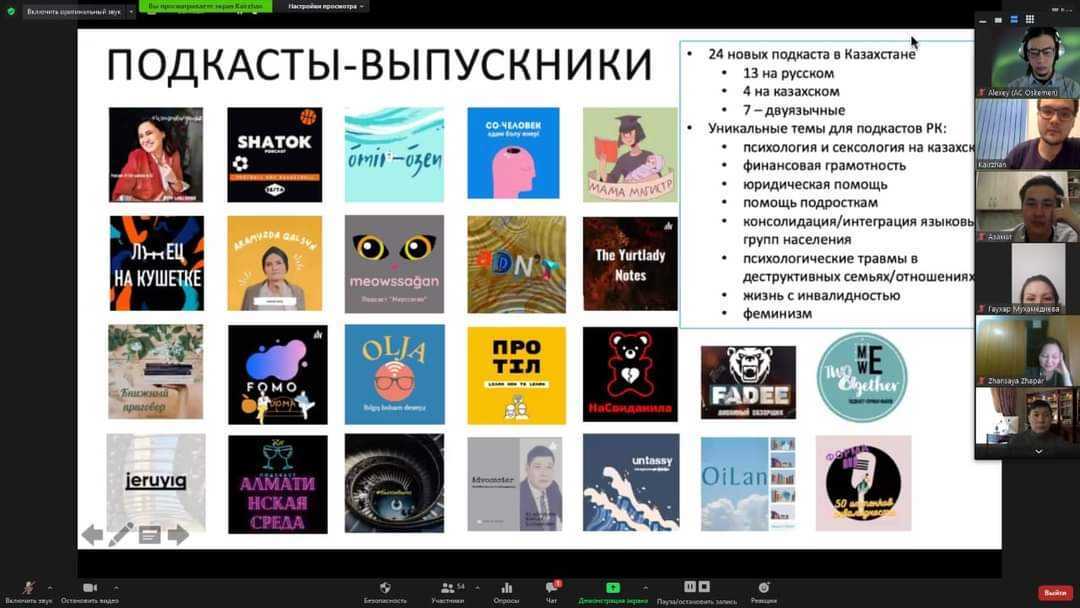Image resolution: width=1080 pixels, height=608 pixels.
Task: Click green screen viewing notification banner
Action: [x=205, y=6]
